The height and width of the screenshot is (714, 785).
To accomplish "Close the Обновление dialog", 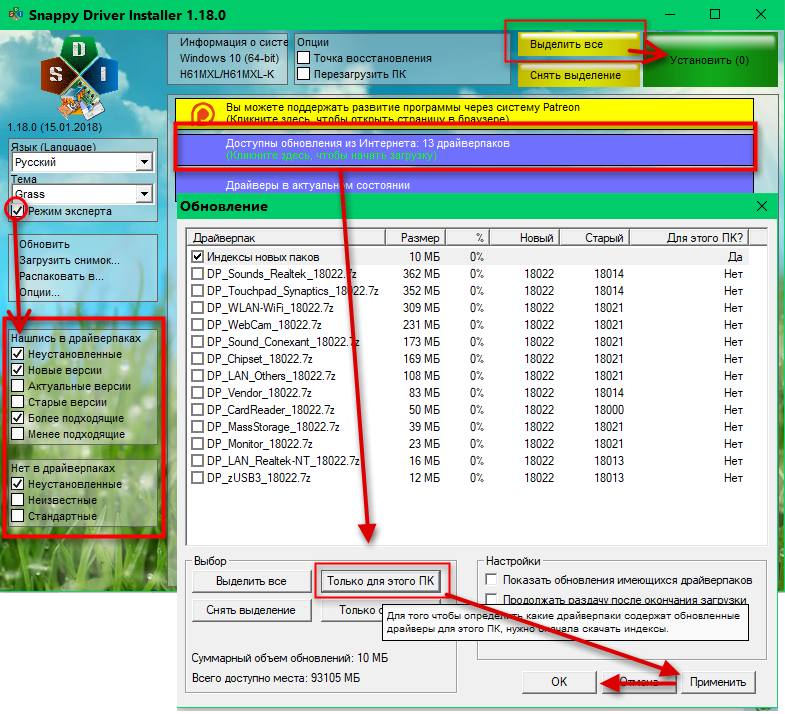I will click(x=761, y=206).
